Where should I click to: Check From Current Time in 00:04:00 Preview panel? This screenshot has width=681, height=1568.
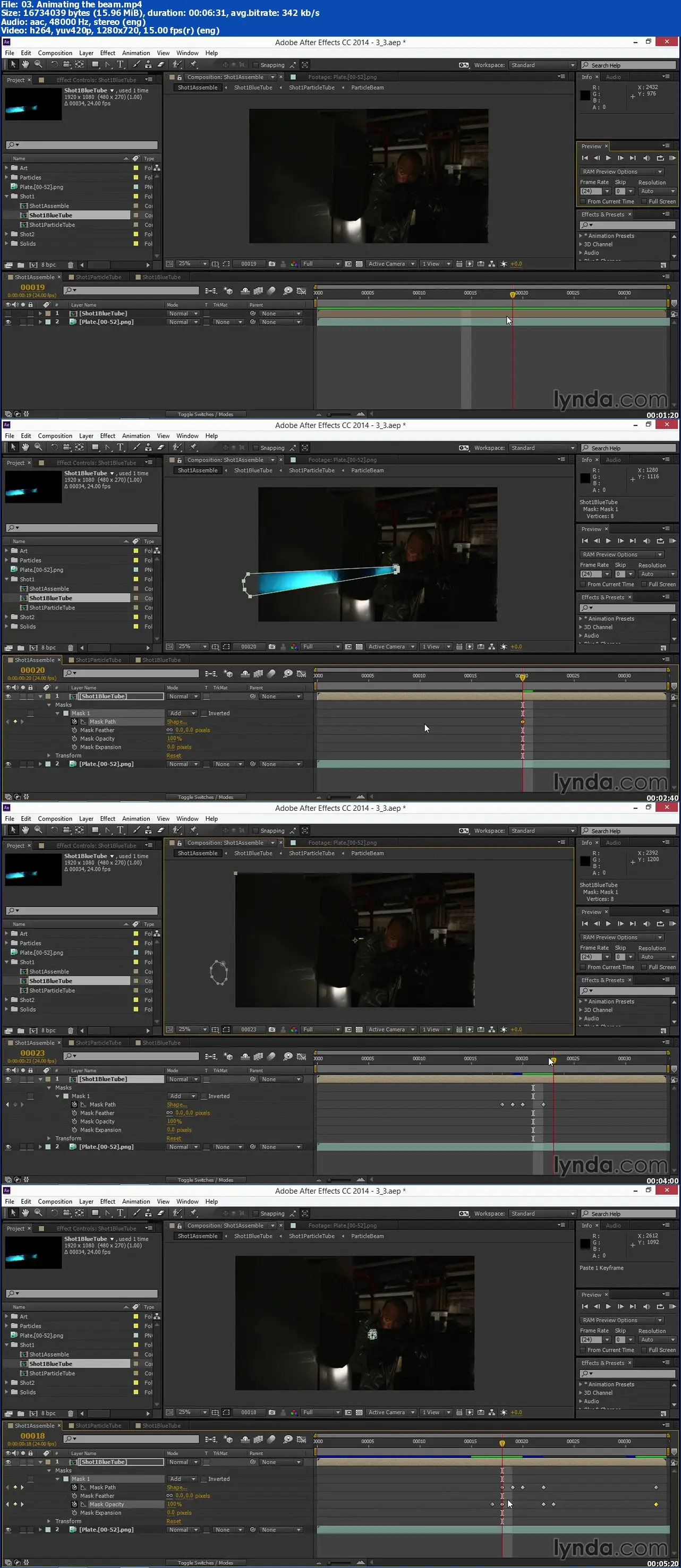583,967
